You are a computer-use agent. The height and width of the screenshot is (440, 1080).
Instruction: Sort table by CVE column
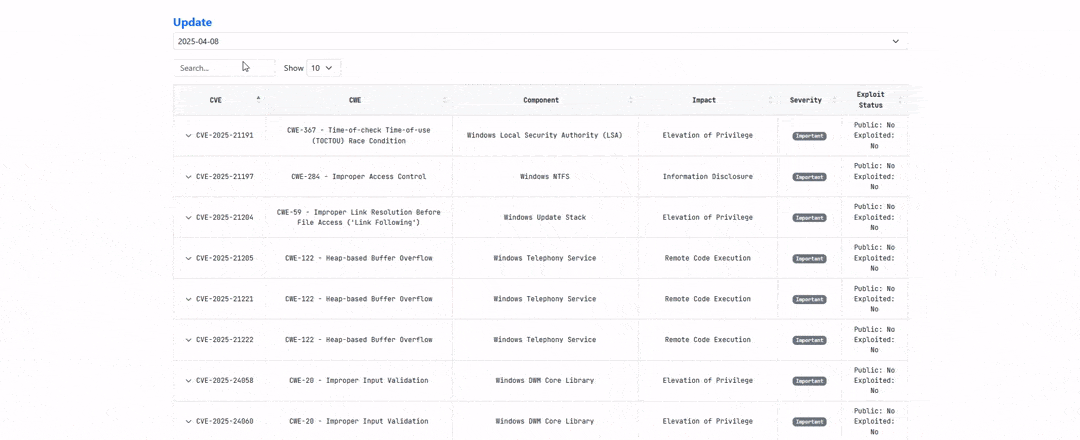[216, 100]
